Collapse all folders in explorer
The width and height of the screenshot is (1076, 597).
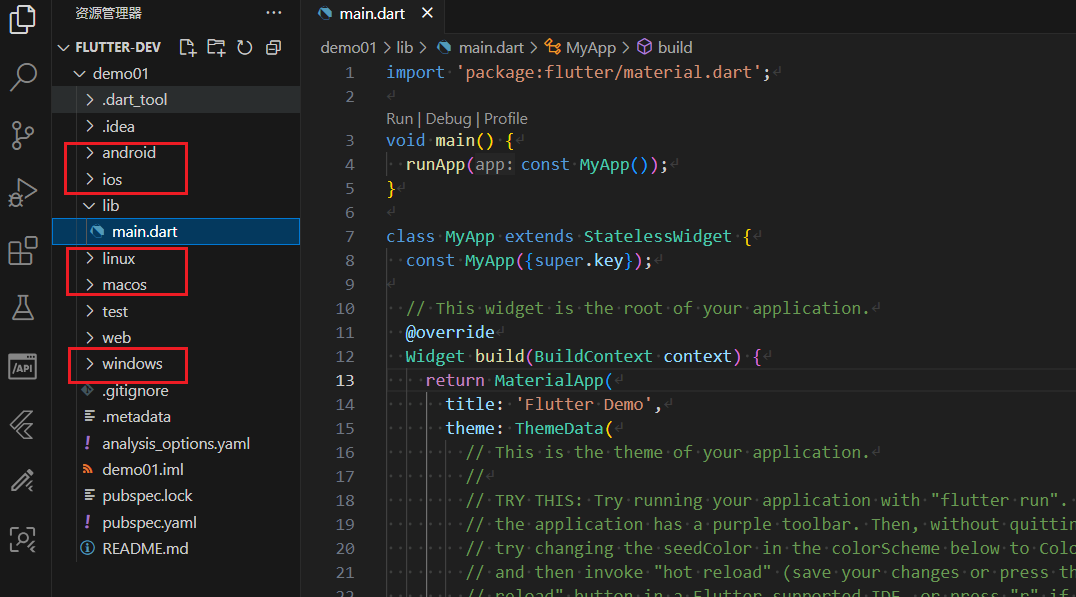(273, 47)
